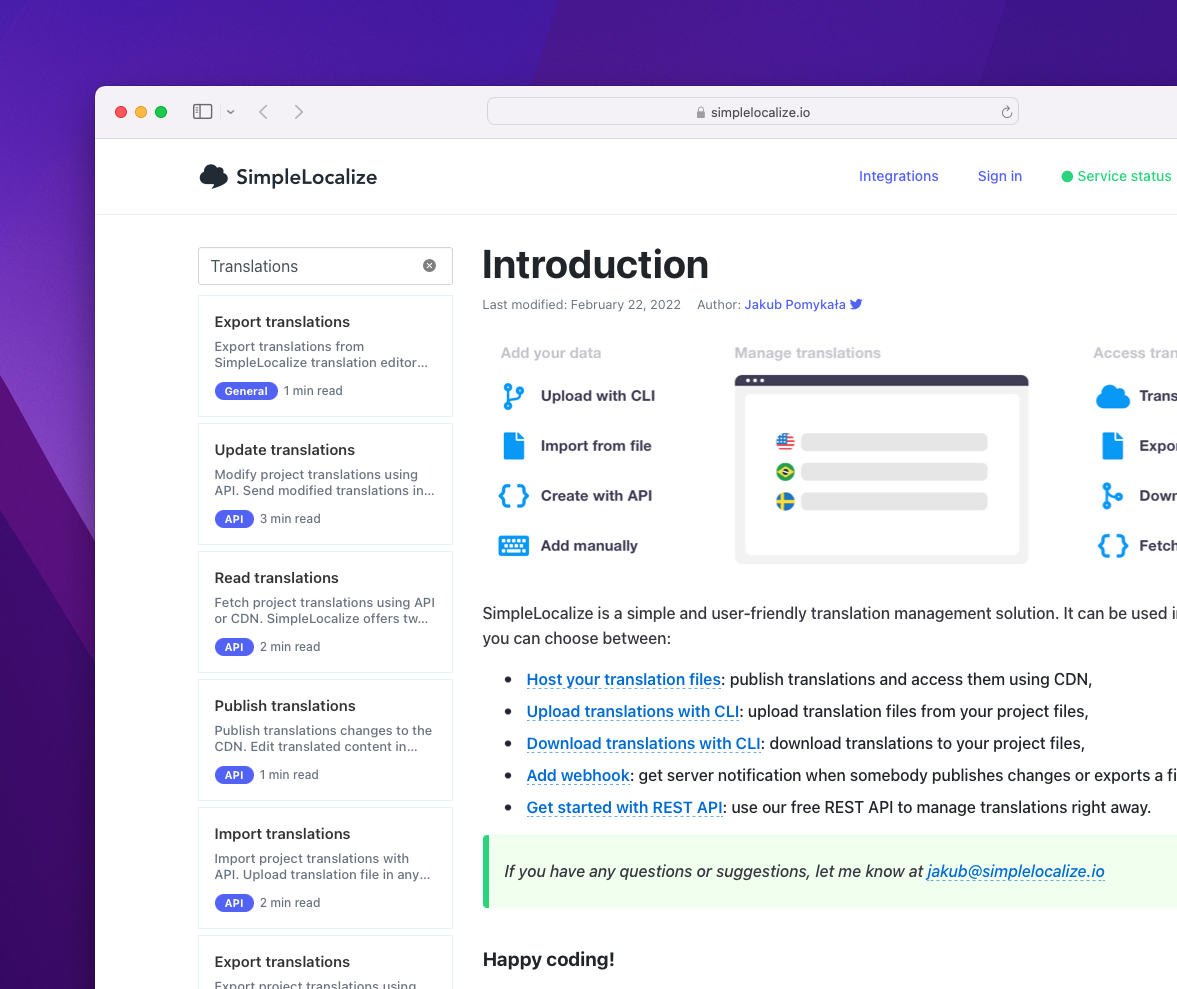The width and height of the screenshot is (1177, 989).
Task: Open the Publish translations card
Action: point(325,740)
